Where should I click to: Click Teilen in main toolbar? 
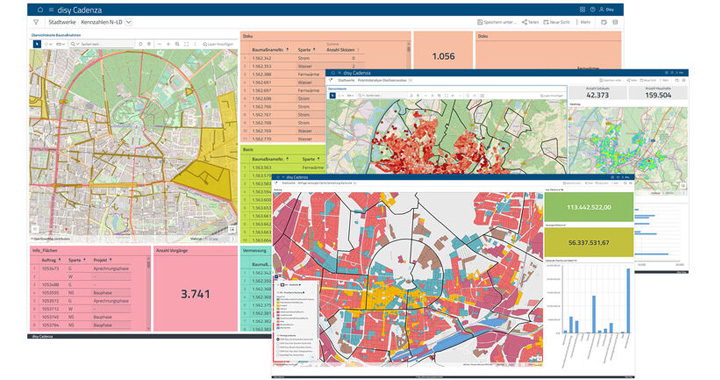[530, 22]
